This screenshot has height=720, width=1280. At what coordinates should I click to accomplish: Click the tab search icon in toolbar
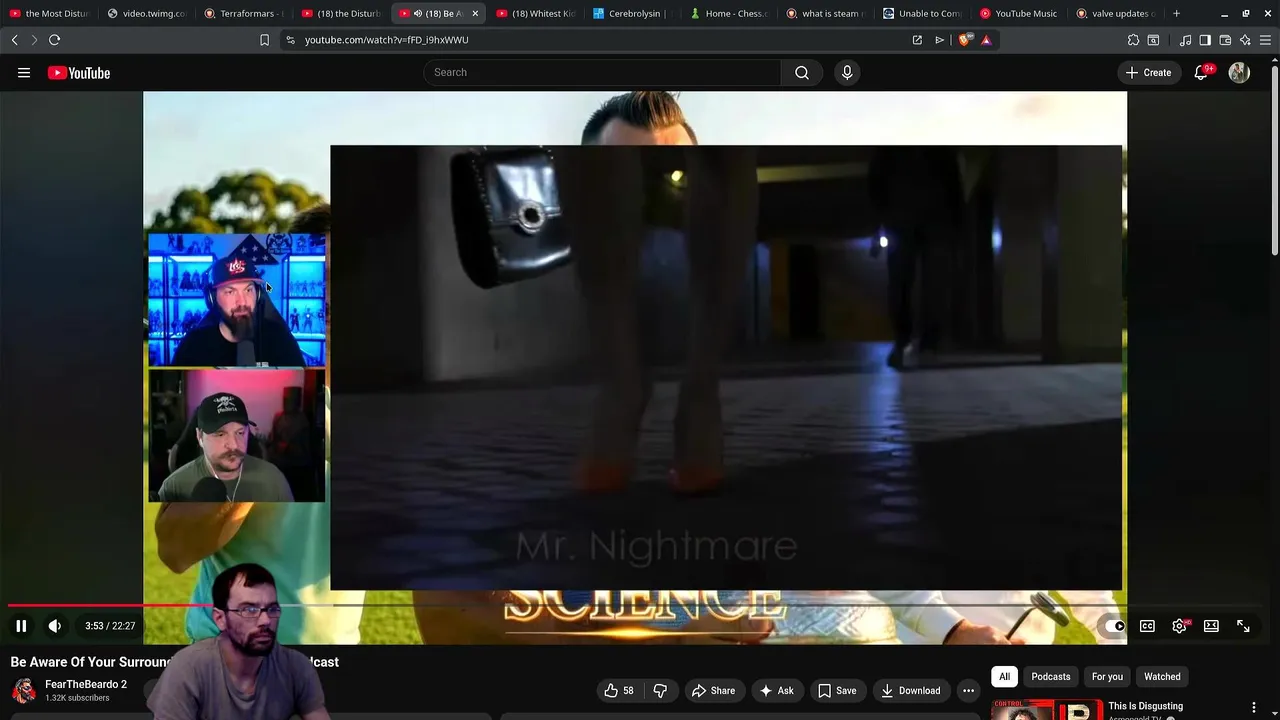click(x=1153, y=40)
